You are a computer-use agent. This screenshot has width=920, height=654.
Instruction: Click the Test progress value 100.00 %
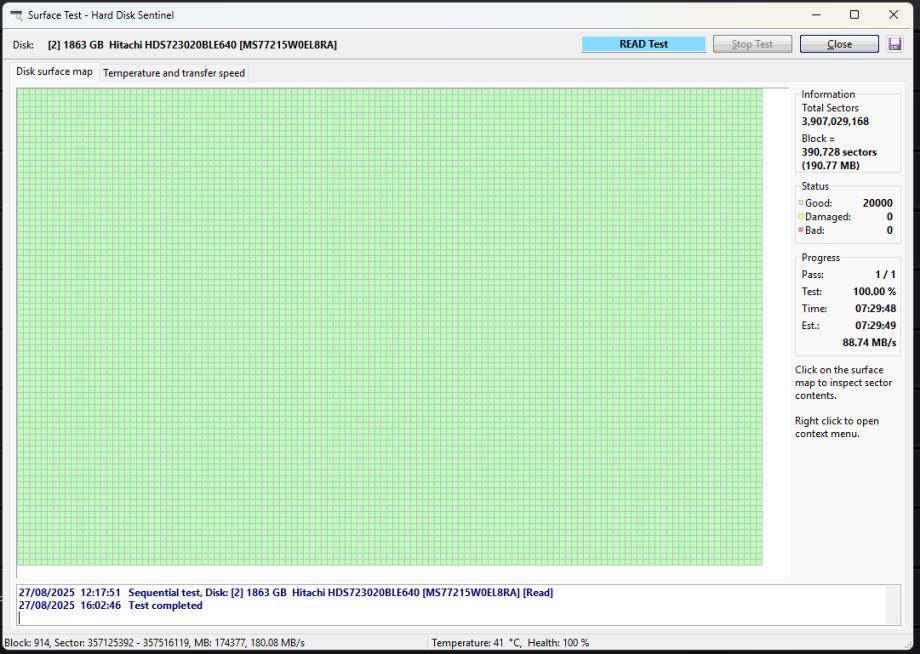tap(874, 292)
